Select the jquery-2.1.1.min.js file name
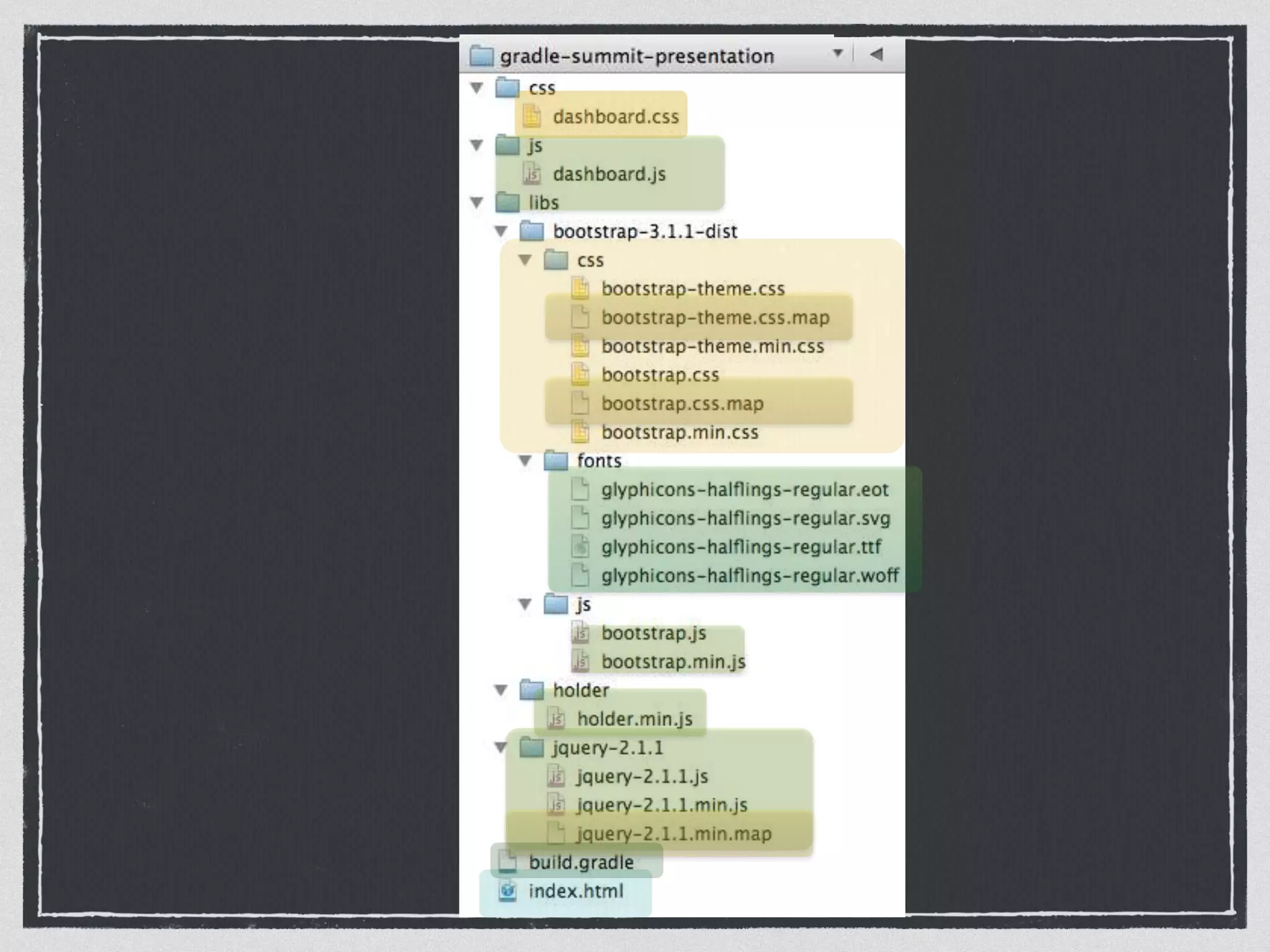Screen dimensions: 1270x952 point(662,805)
